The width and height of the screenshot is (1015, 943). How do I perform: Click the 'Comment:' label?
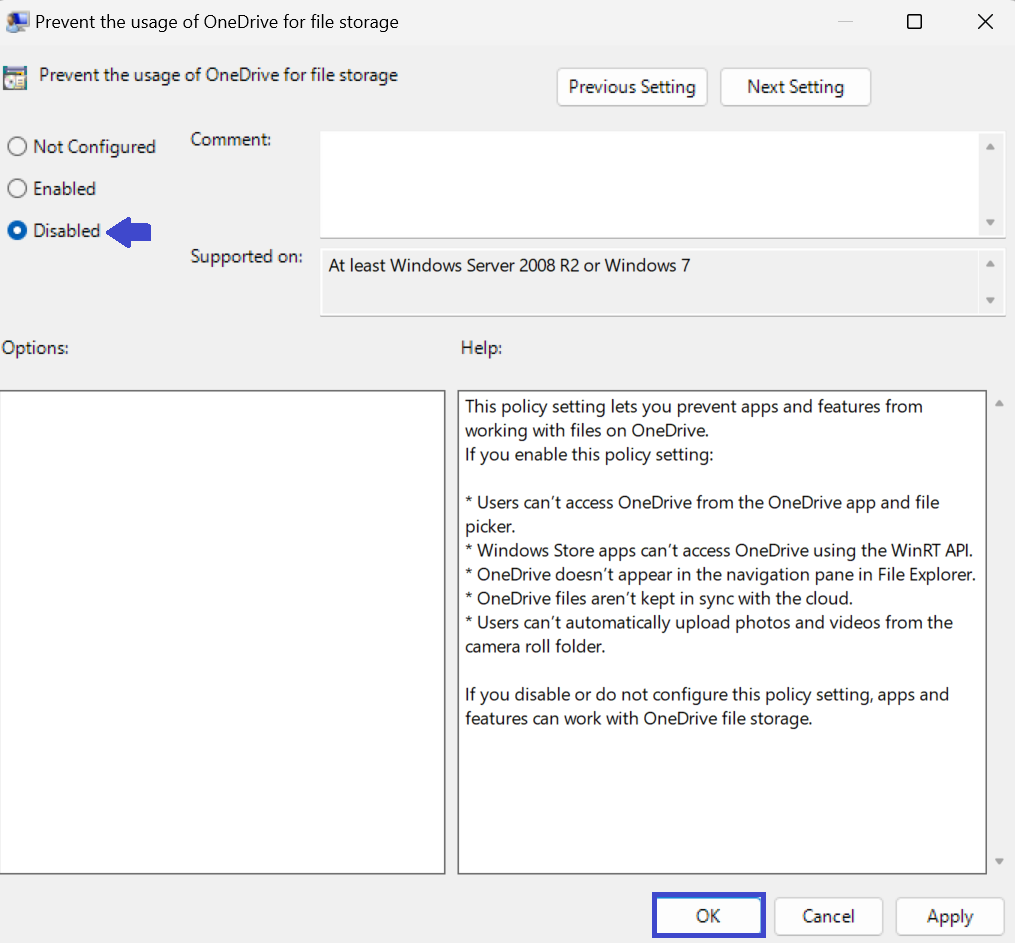230,139
